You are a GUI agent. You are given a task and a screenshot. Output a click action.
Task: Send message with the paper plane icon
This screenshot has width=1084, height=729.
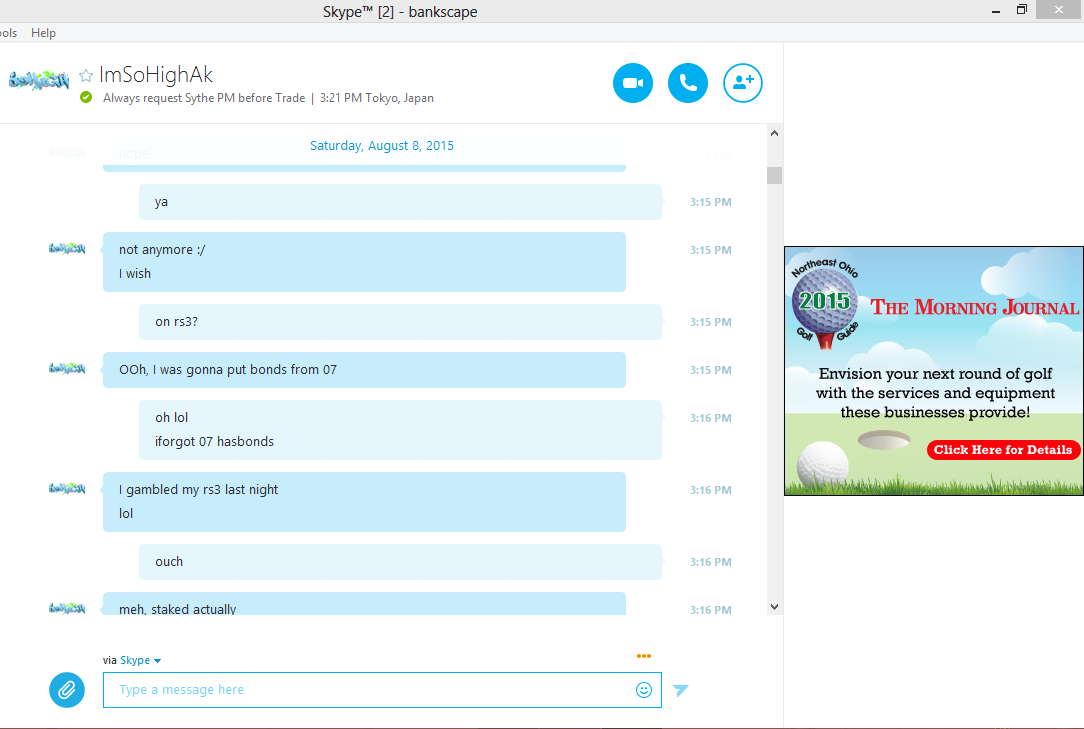[x=680, y=690]
